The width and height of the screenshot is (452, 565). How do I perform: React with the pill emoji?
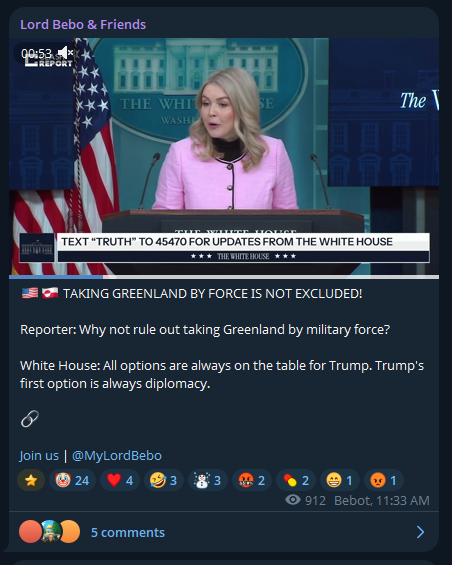tap(296, 480)
